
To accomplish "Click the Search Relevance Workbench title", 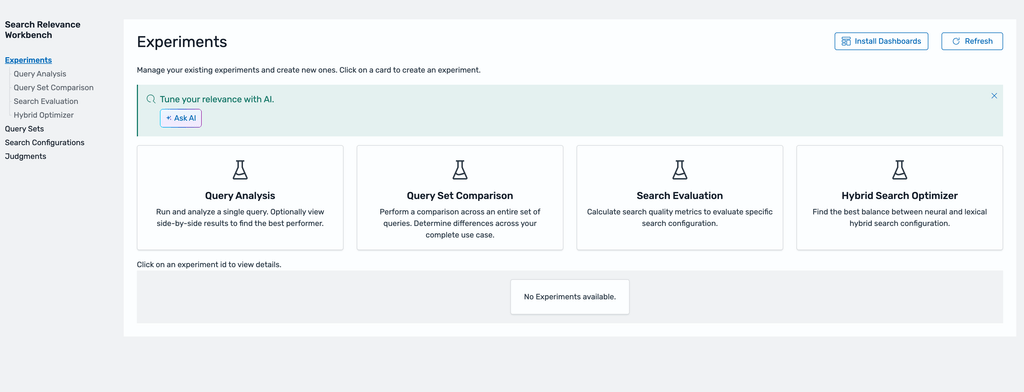I will 42,29.
